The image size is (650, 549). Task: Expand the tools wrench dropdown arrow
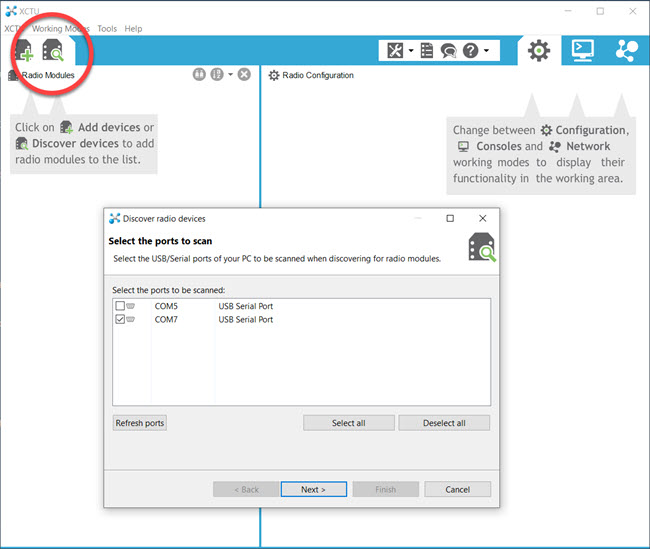point(410,50)
